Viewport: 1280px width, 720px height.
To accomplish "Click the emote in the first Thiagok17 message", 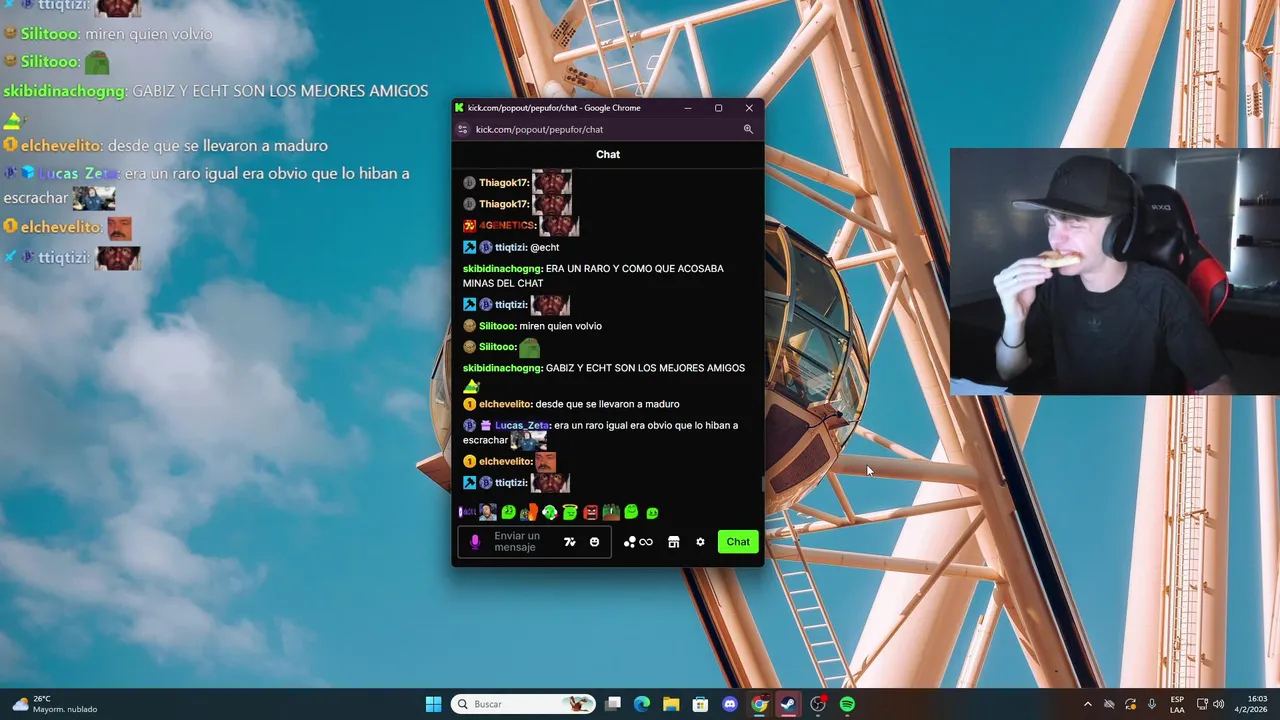I will [552, 181].
